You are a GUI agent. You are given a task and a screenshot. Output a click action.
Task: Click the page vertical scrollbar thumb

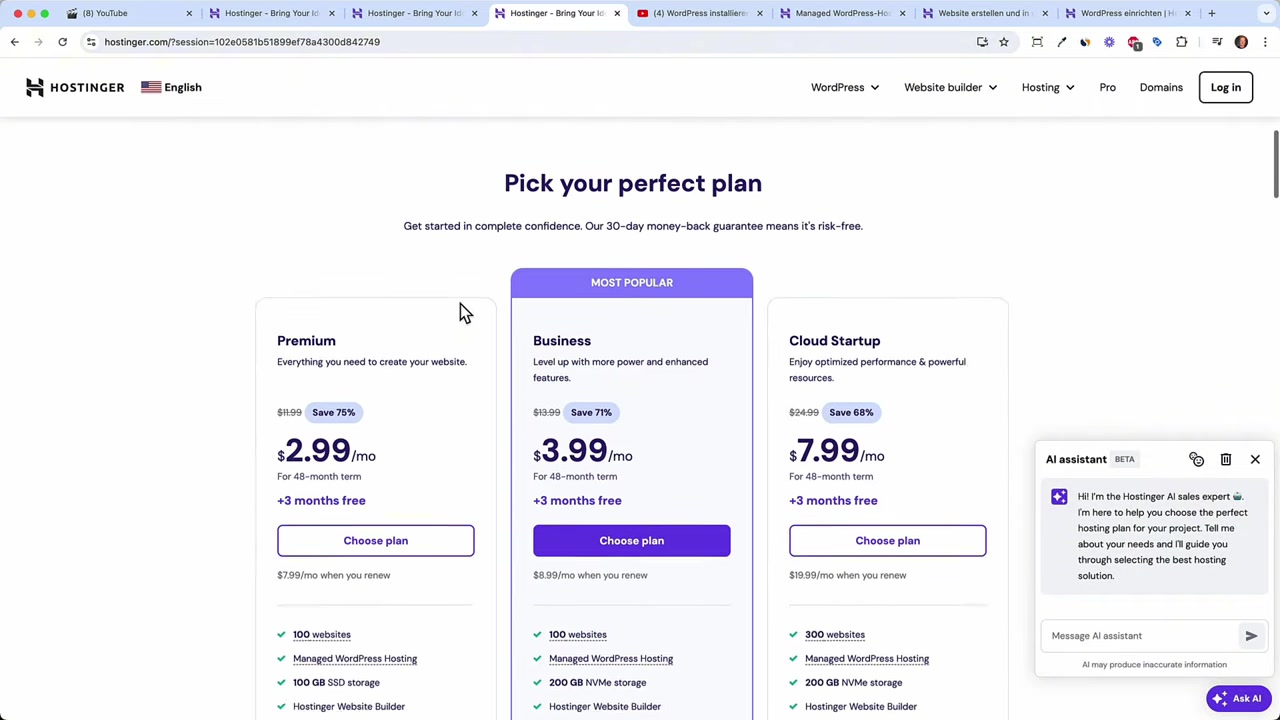coord(1275,165)
